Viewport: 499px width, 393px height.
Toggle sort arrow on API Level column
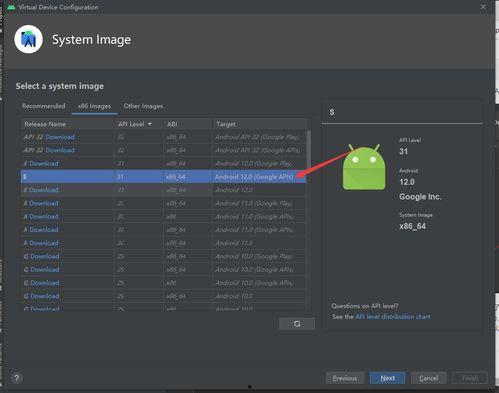point(150,124)
